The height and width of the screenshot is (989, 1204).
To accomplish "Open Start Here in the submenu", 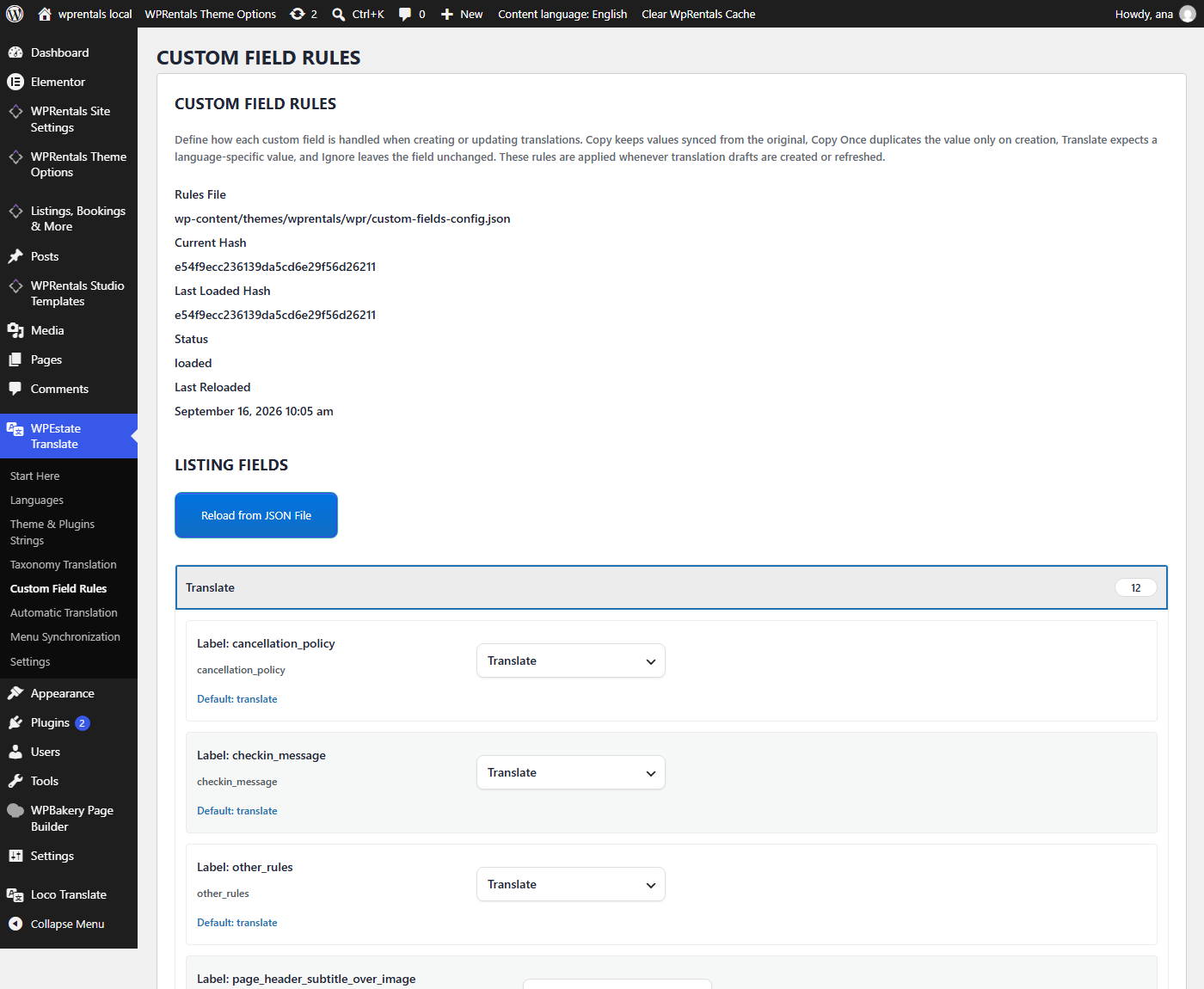I will coord(35,476).
